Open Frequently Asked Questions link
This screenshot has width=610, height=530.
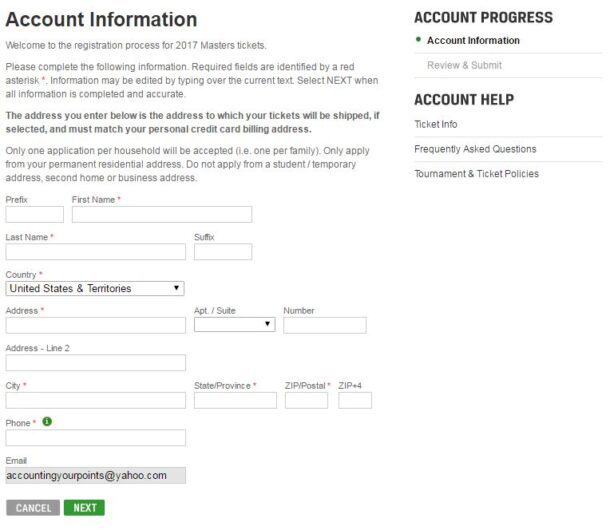point(475,149)
